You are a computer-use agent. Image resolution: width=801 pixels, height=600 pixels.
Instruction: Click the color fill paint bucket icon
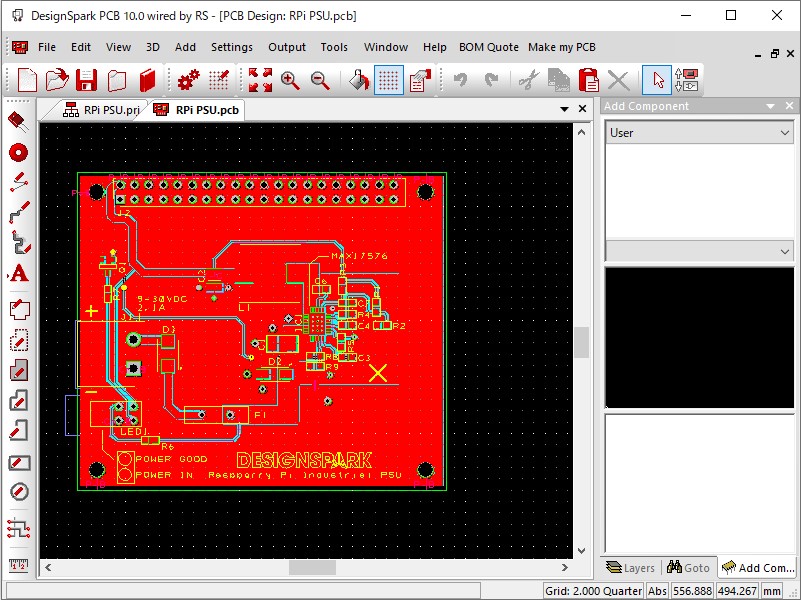[357, 80]
